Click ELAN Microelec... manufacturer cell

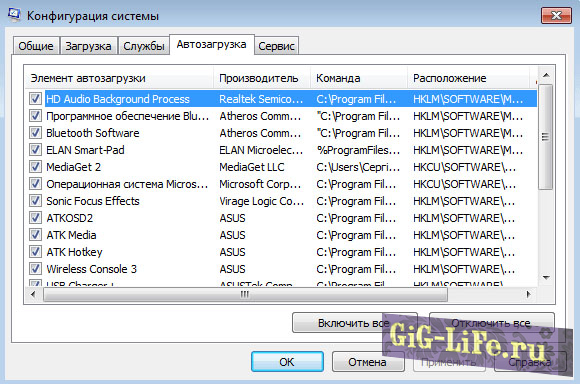coord(261,150)
